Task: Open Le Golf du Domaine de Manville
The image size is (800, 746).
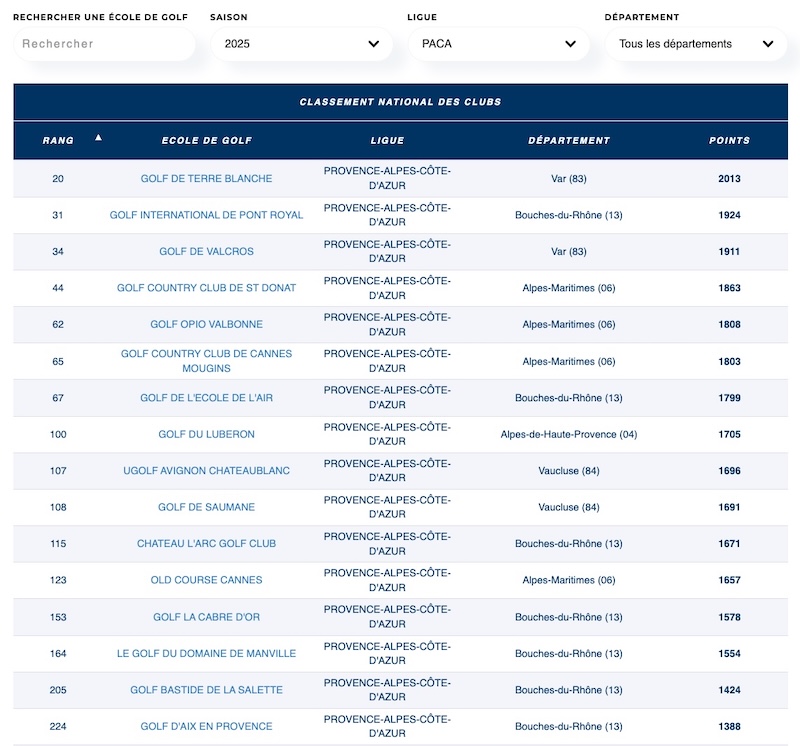Action: [x=207, y=653]
